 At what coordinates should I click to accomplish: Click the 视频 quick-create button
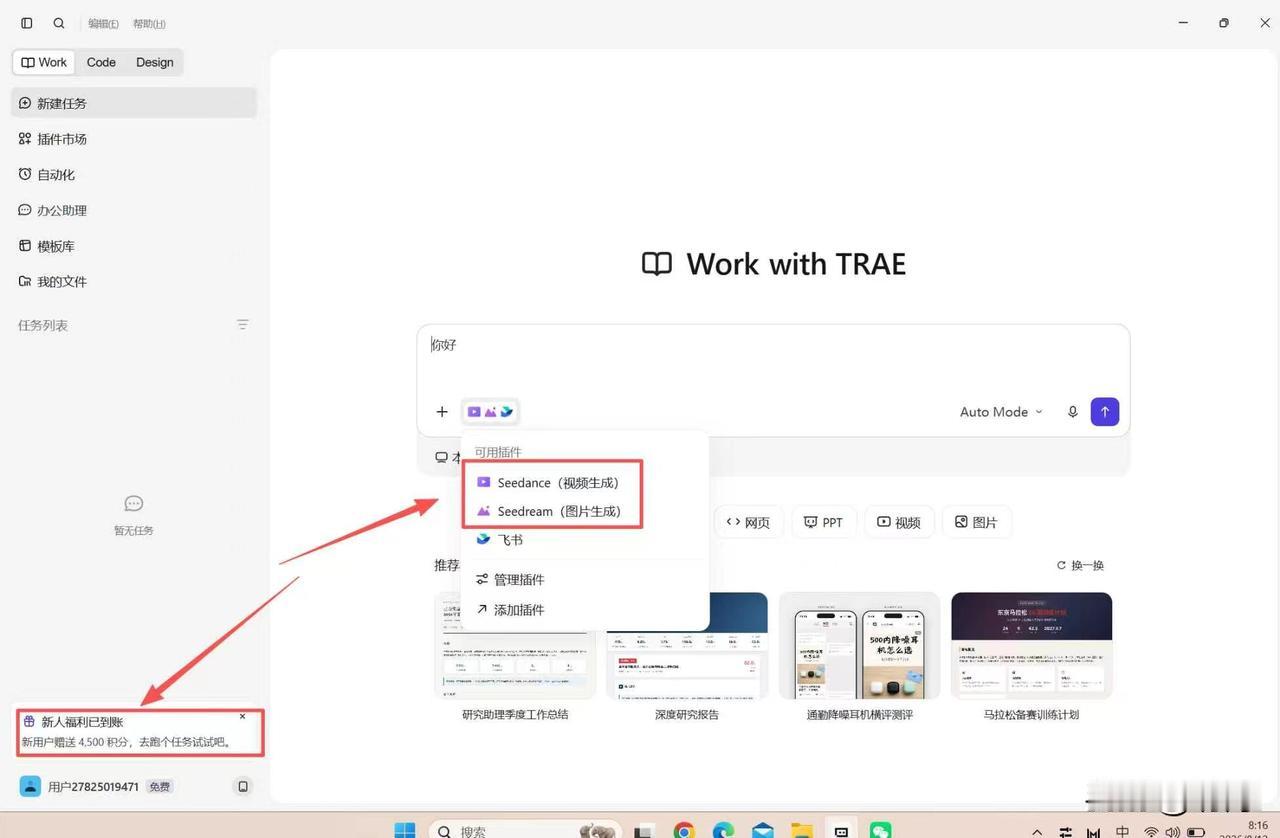coord(899,522)
